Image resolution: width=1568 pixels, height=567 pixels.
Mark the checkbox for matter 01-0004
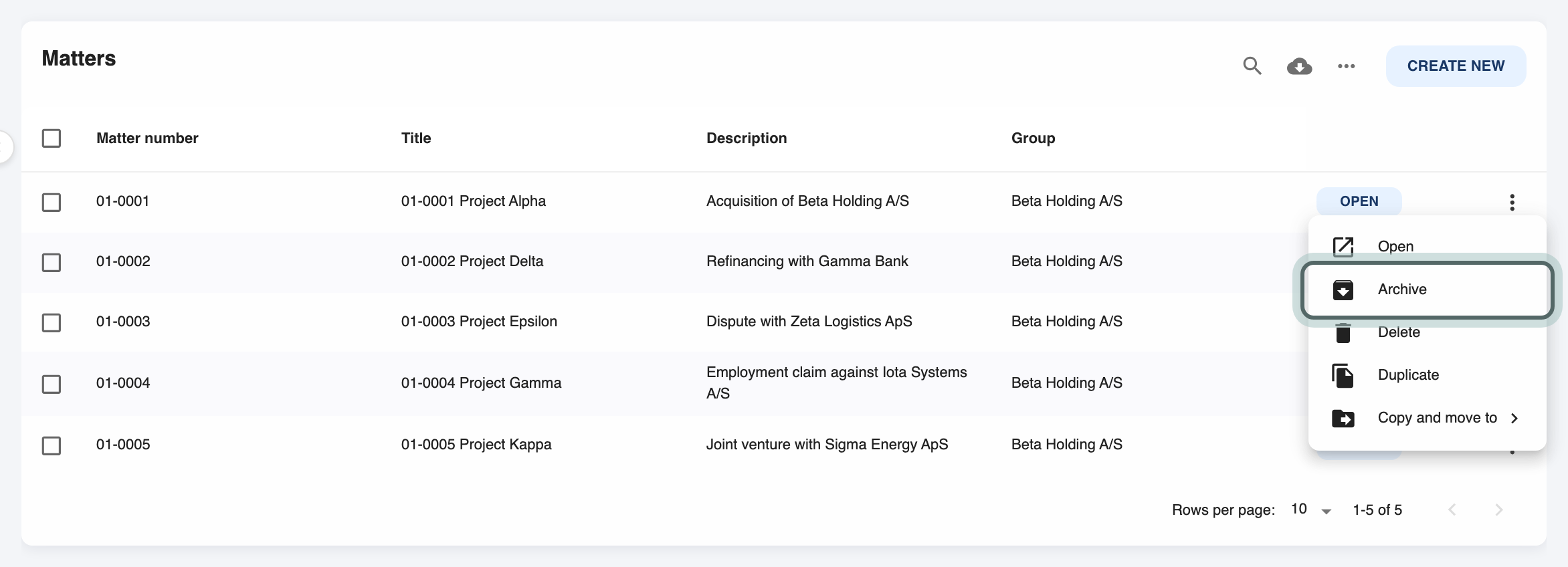coord(52,384)
